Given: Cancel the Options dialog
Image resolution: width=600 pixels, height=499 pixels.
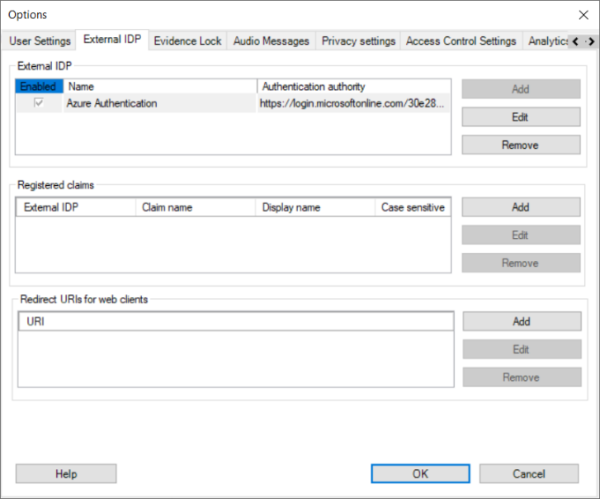Looking at the screenshot, I should [x=528, y=473].
